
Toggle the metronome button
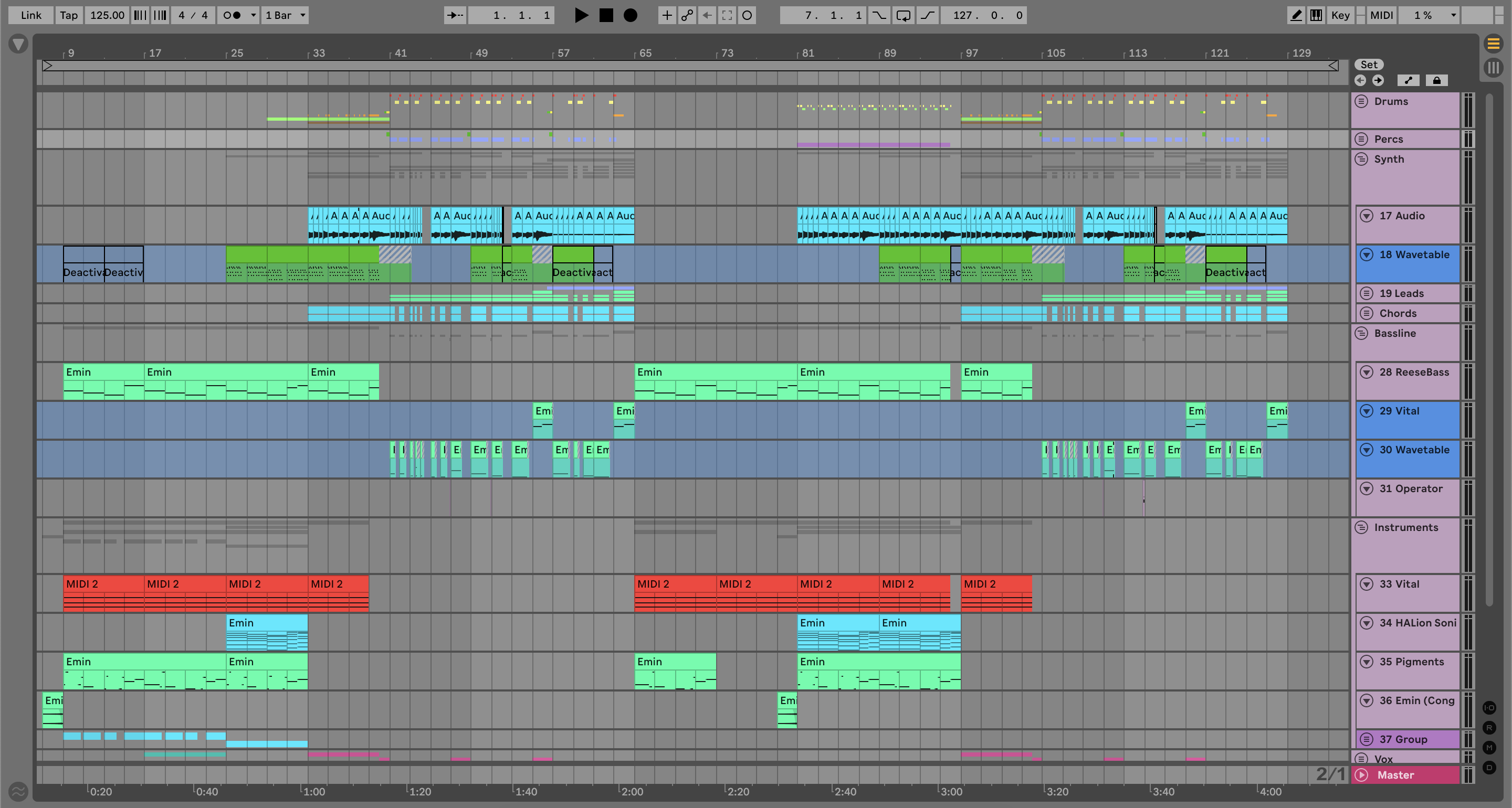(233, 15)
